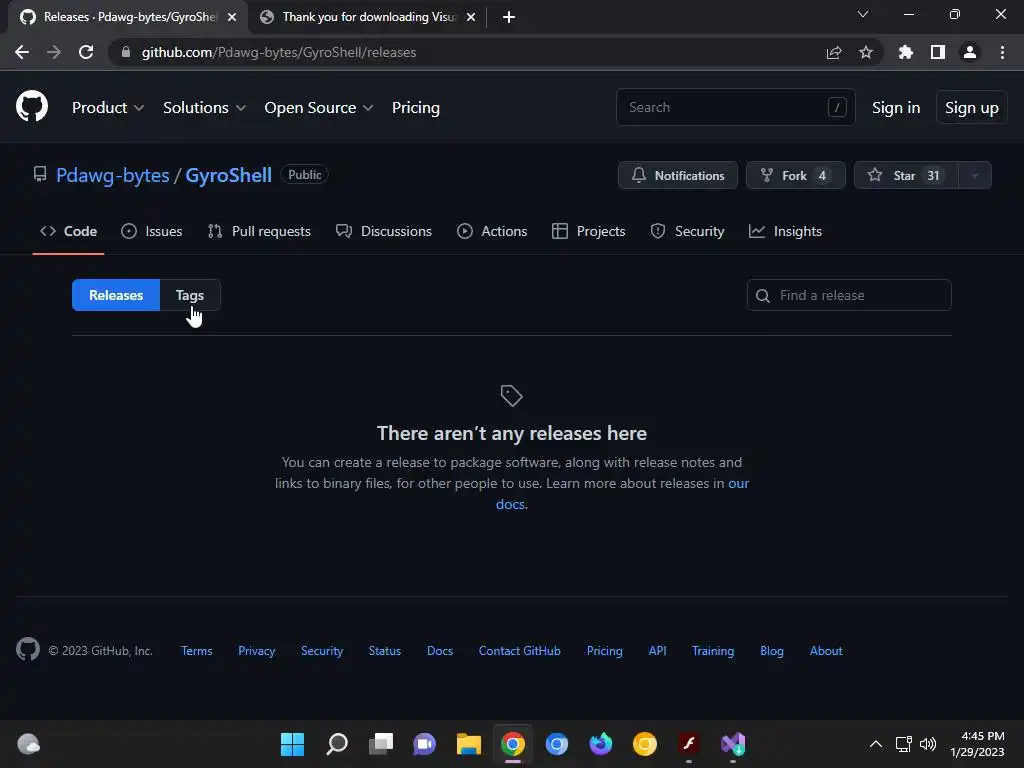Open the Pull requests tab
This screenshot has width=1024, height=768.
(x=259, y=231)
